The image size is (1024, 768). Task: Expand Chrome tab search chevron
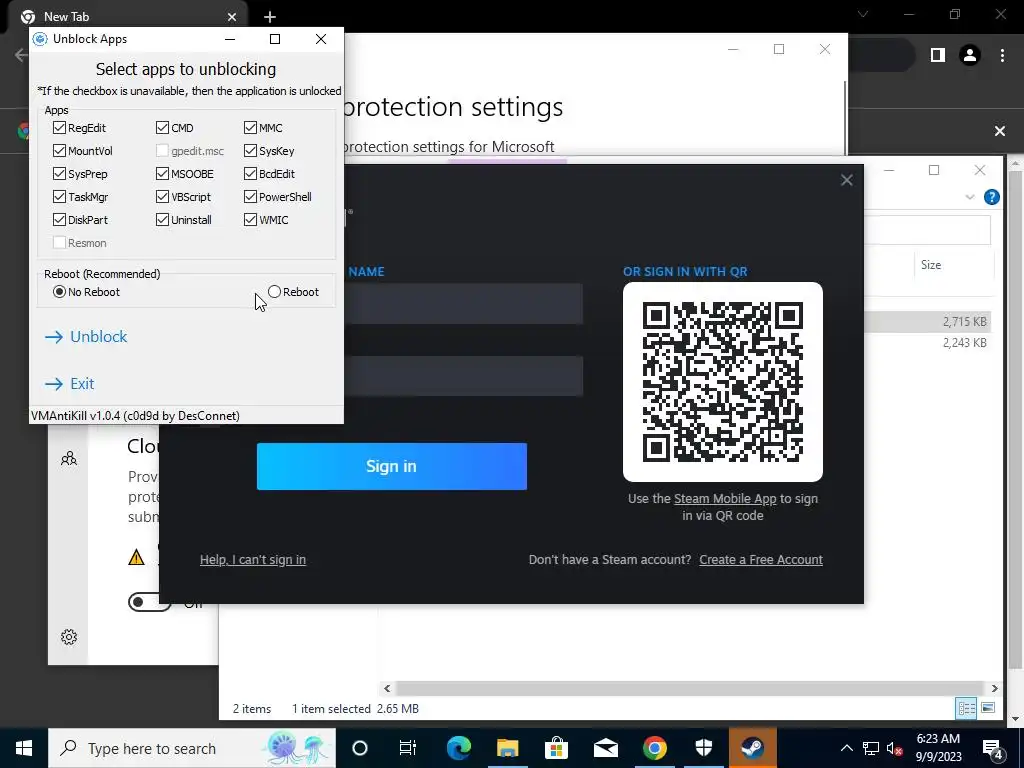click(x=863, y=14)
